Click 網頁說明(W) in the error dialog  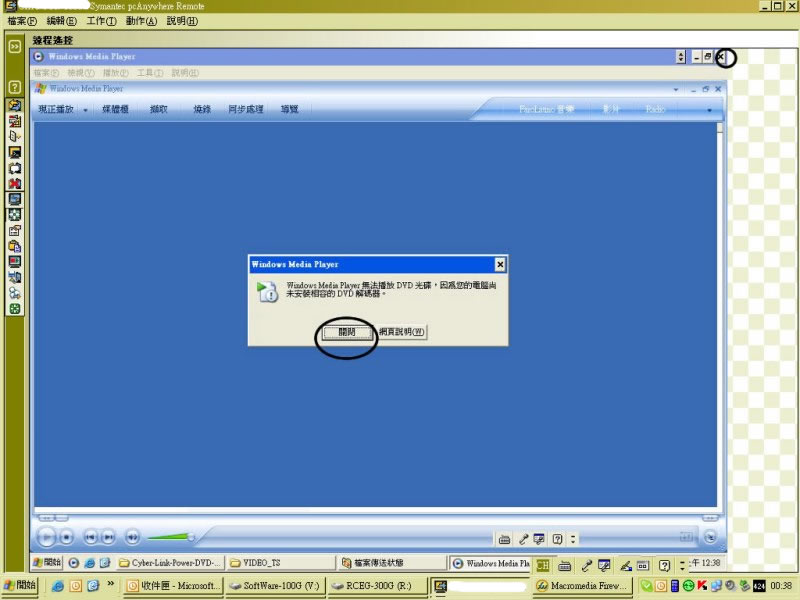[x=402, y=332]
